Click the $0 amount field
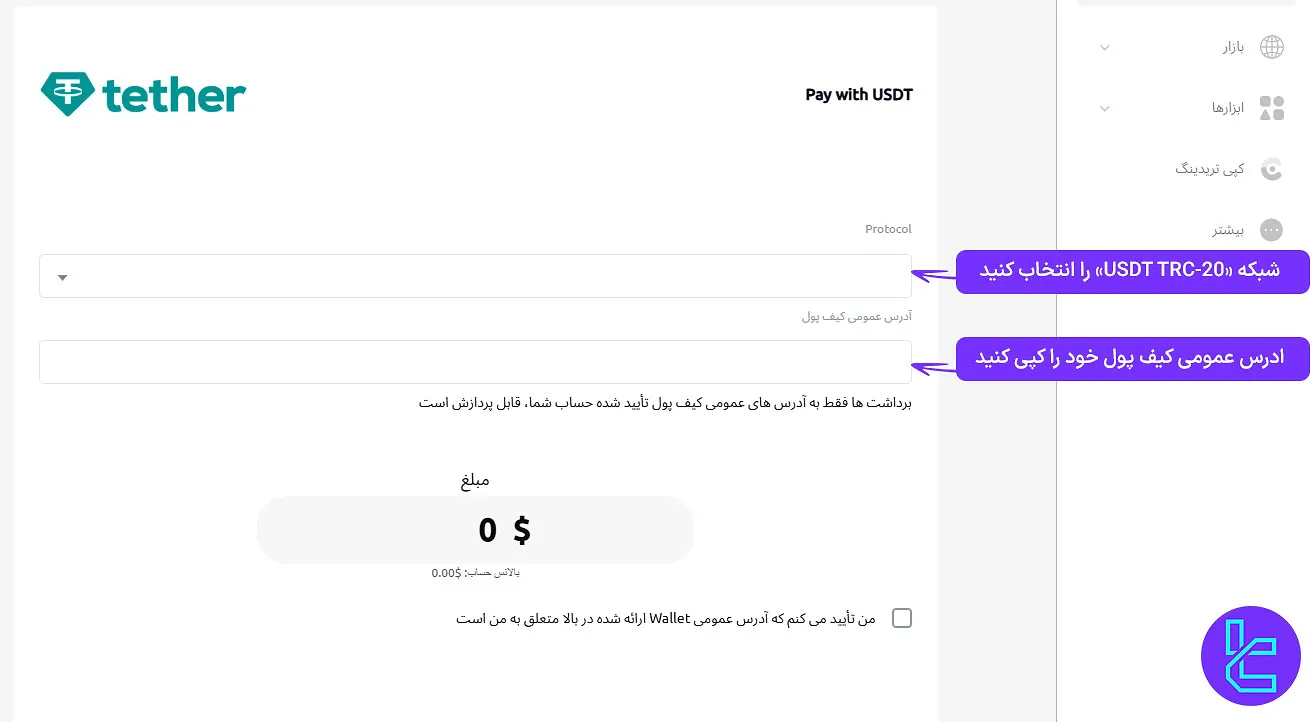This screenshot has width=1316, height=722. point(475,530)
